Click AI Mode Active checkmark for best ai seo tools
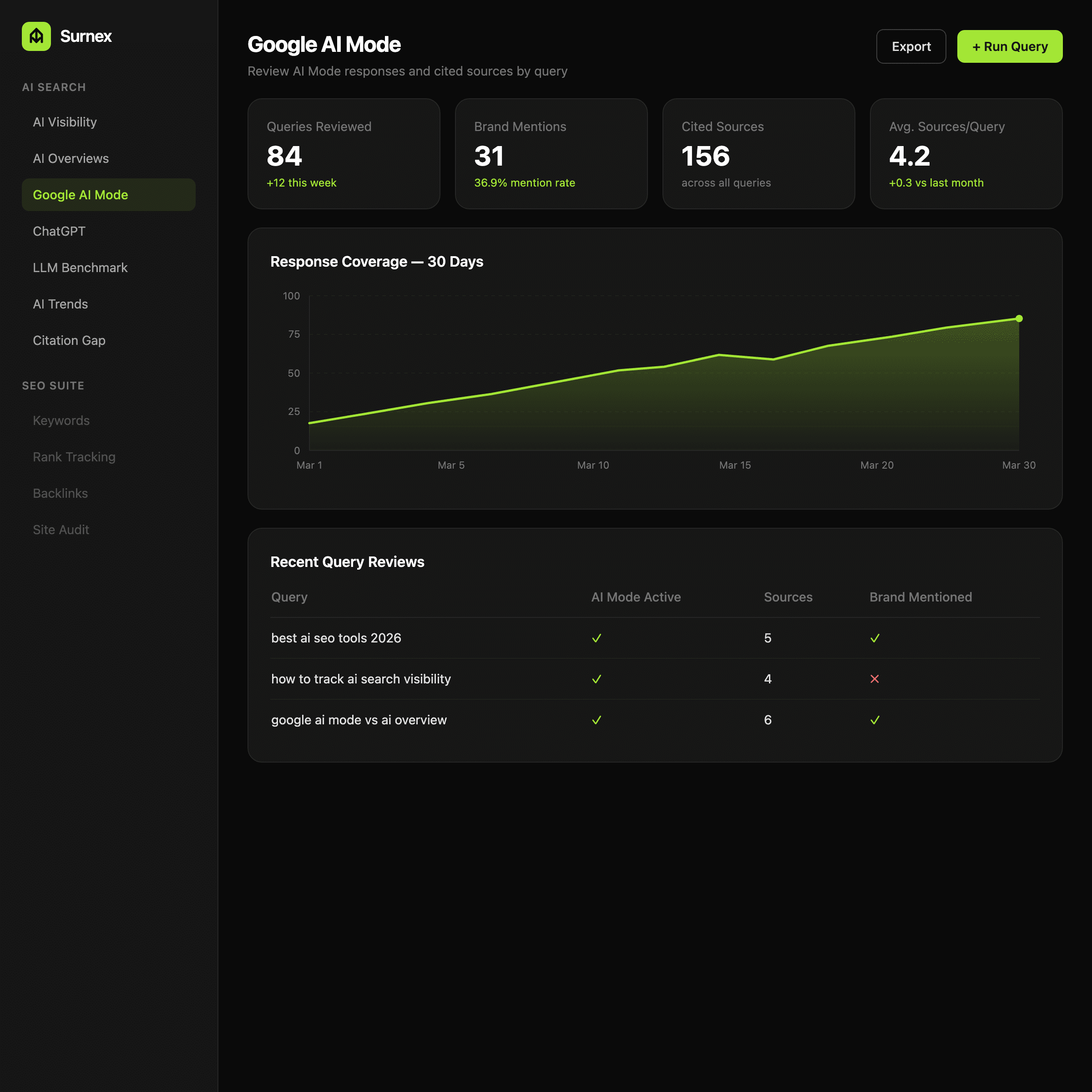 pos(597,638)
